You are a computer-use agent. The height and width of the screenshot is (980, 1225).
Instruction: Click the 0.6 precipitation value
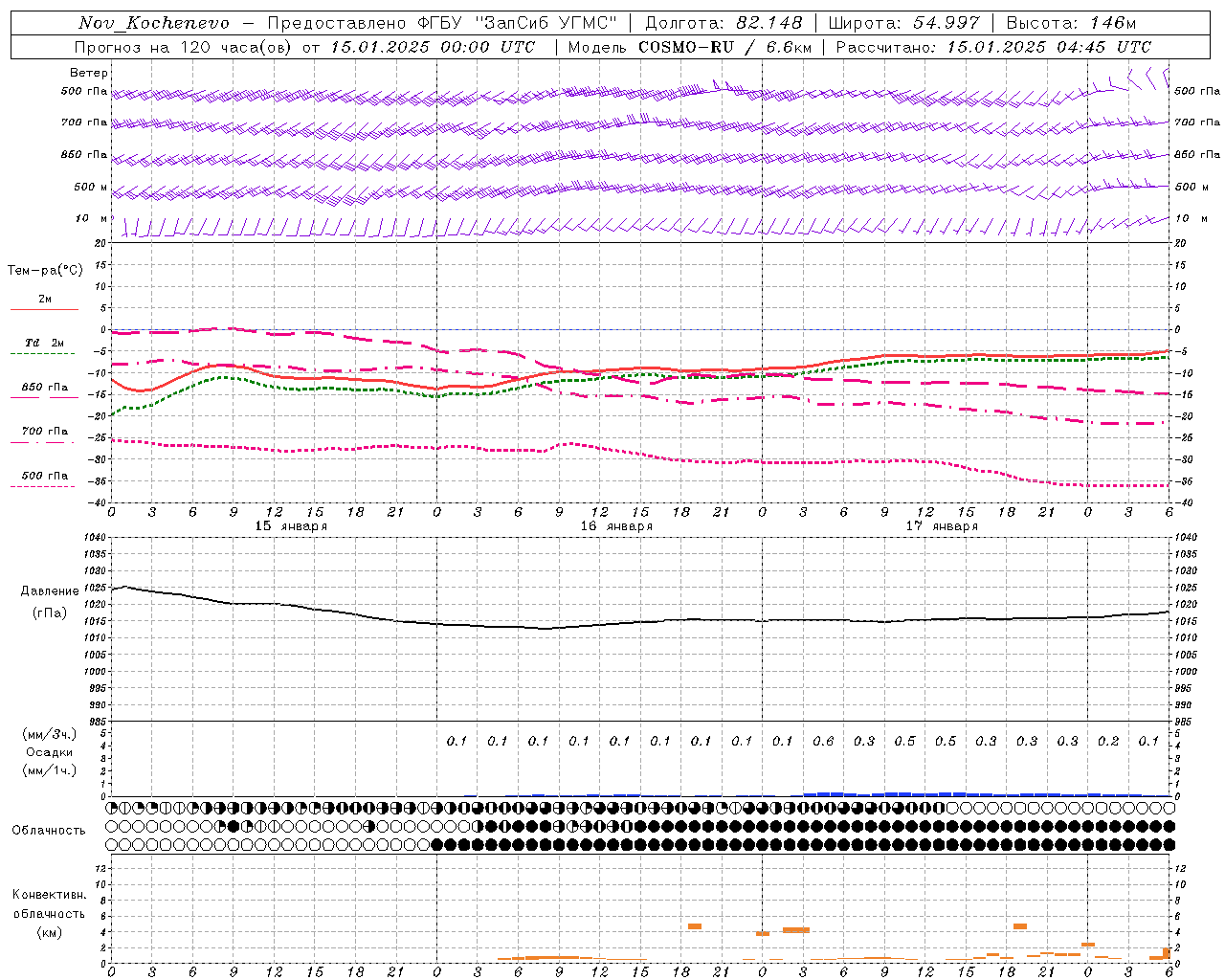pyautogui.click(x=823, y=742)
